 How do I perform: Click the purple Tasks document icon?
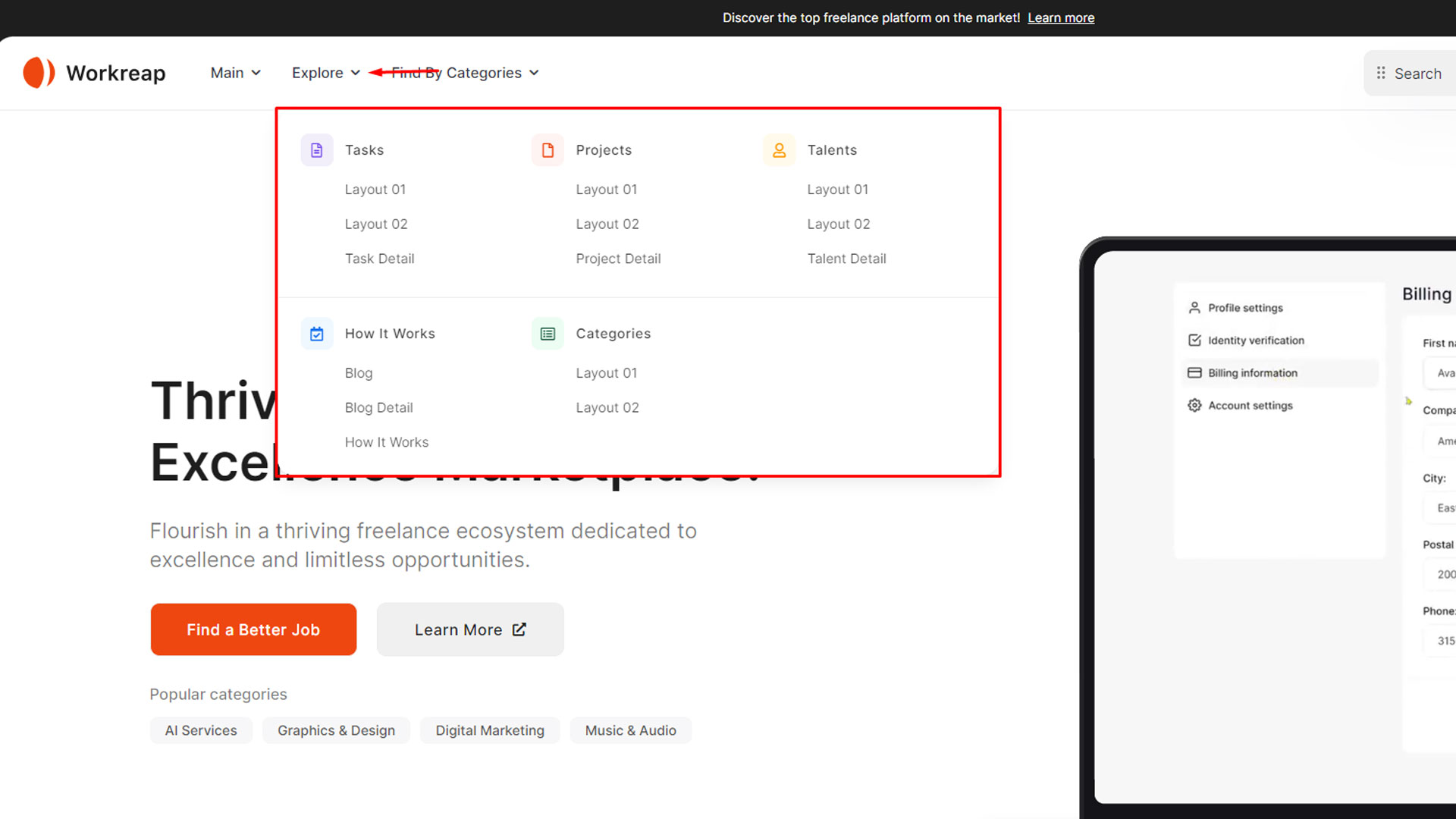[317, 150]
